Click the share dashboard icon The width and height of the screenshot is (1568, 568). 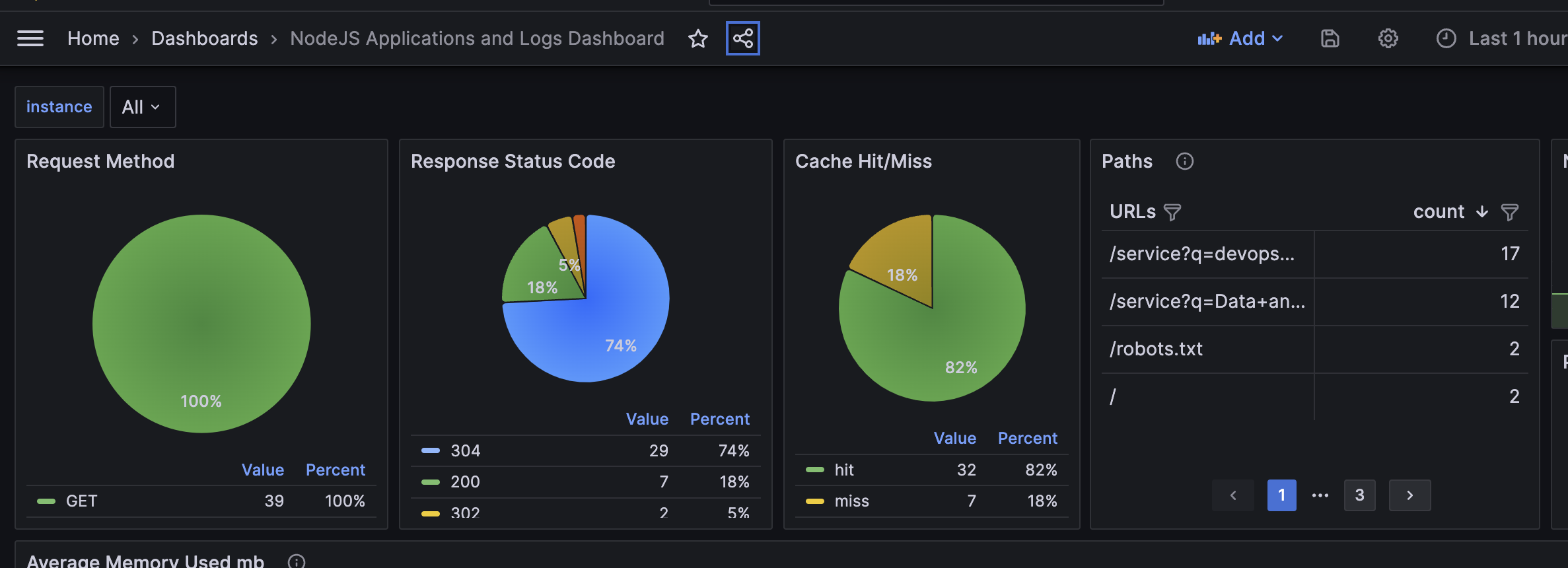(743, 38)
